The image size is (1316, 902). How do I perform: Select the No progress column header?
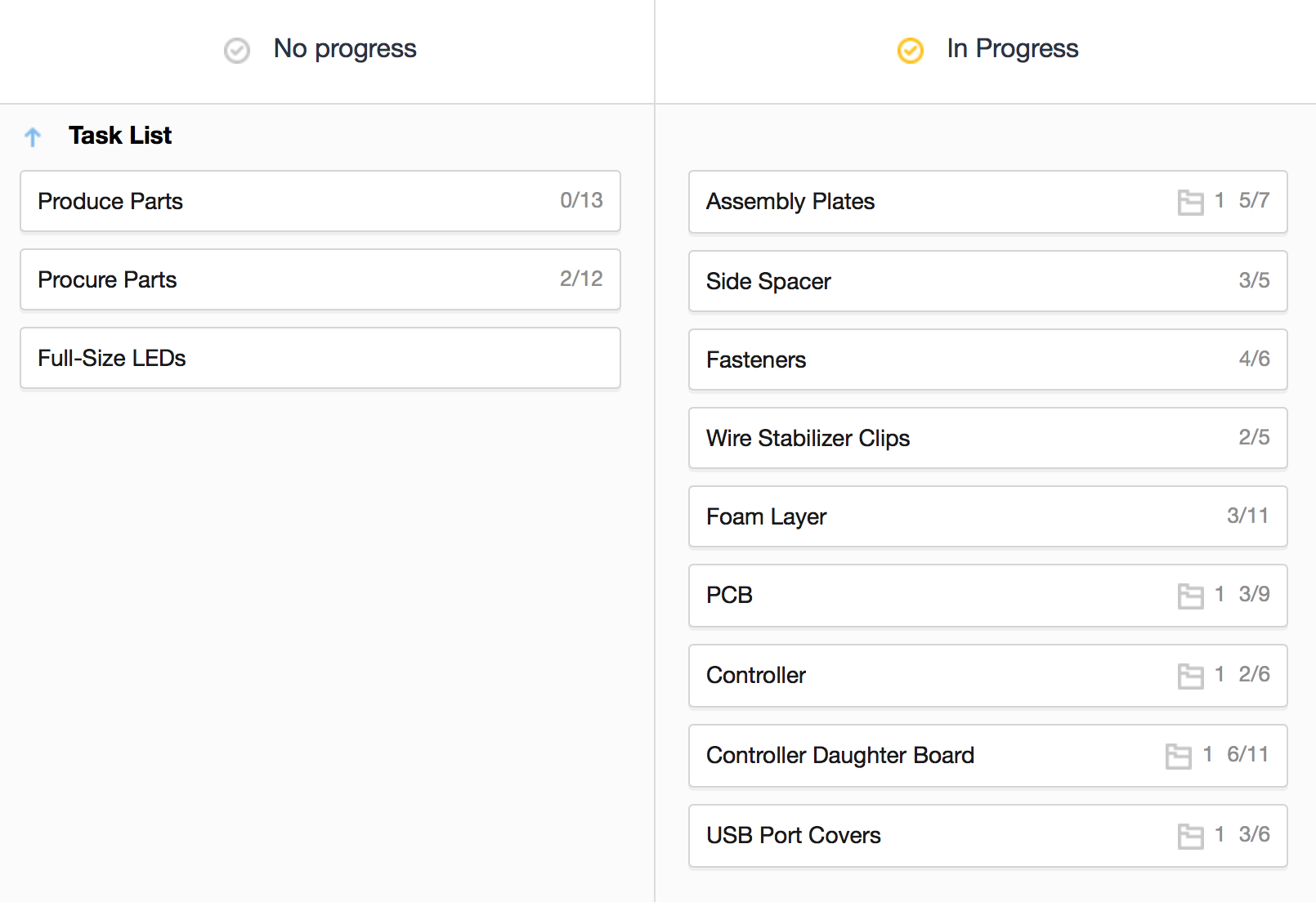(x=345, y=49)
